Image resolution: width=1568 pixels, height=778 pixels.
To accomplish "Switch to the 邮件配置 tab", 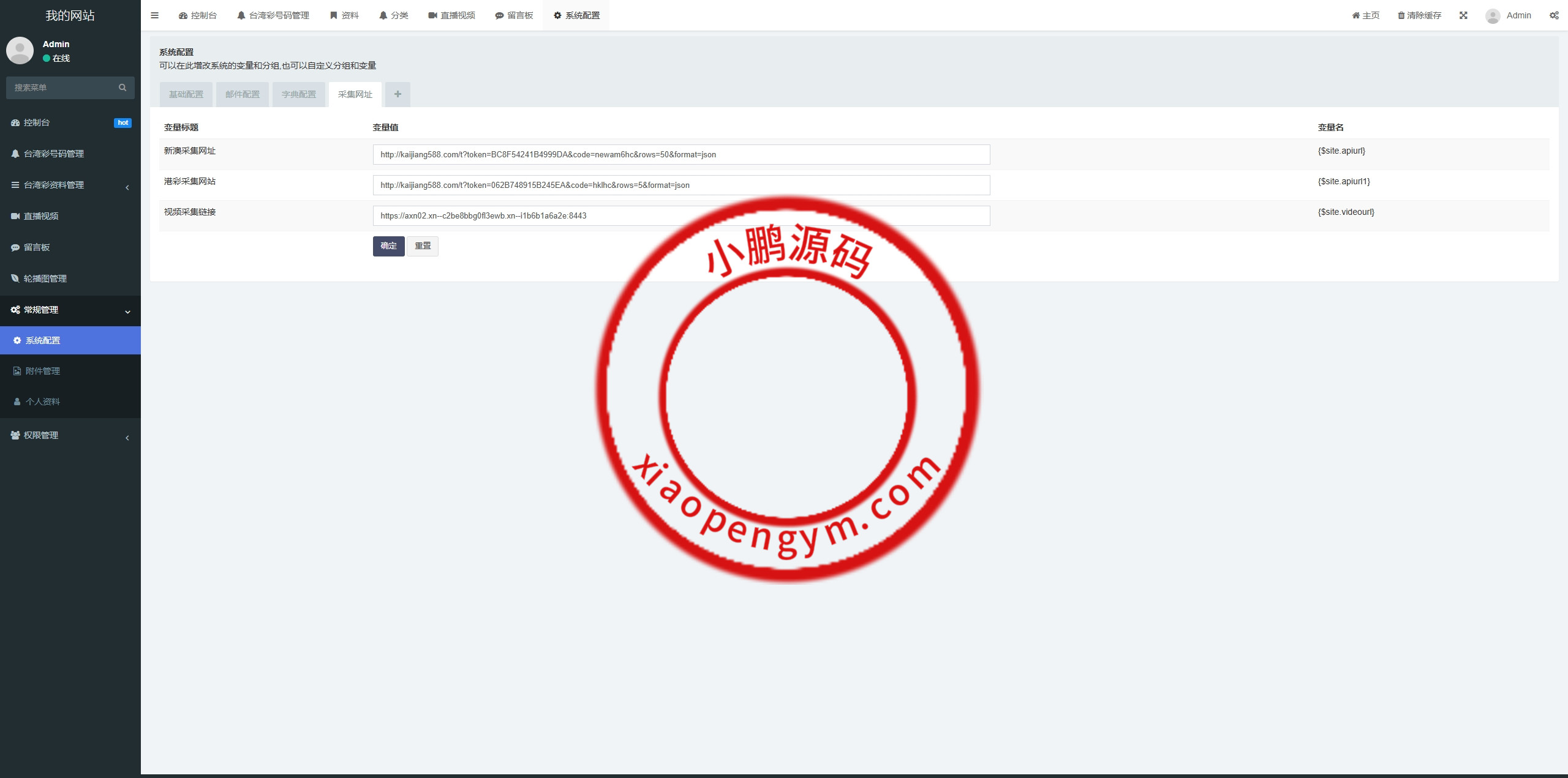I will (243, 94).
